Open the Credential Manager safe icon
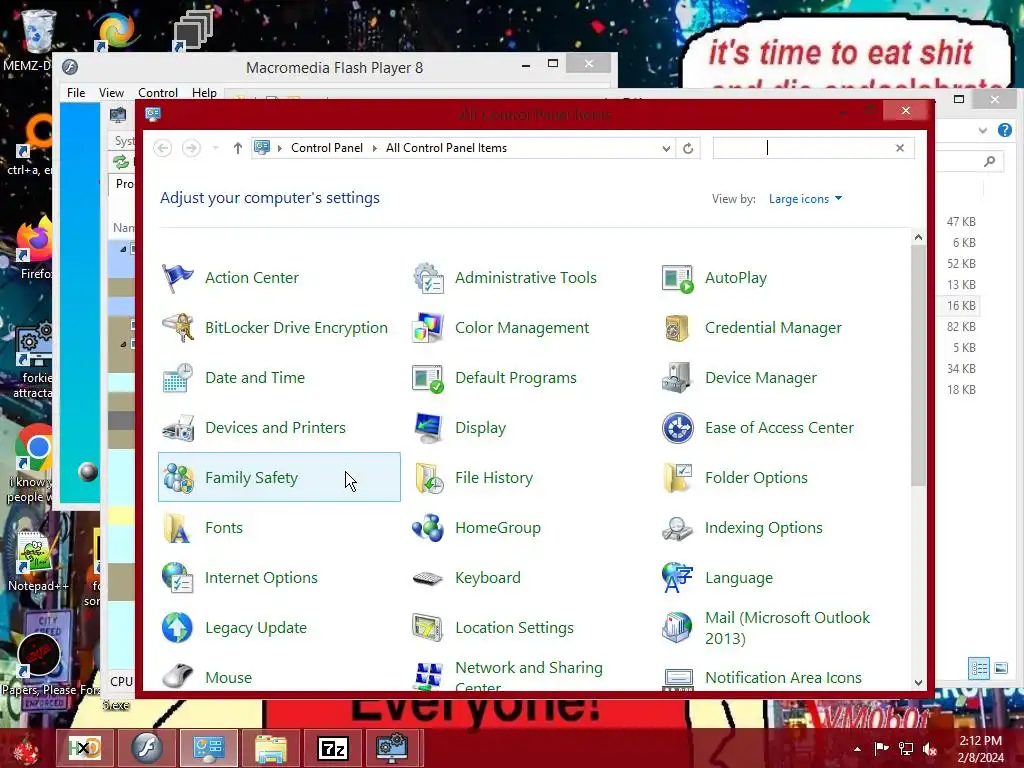 pos(677,328)
